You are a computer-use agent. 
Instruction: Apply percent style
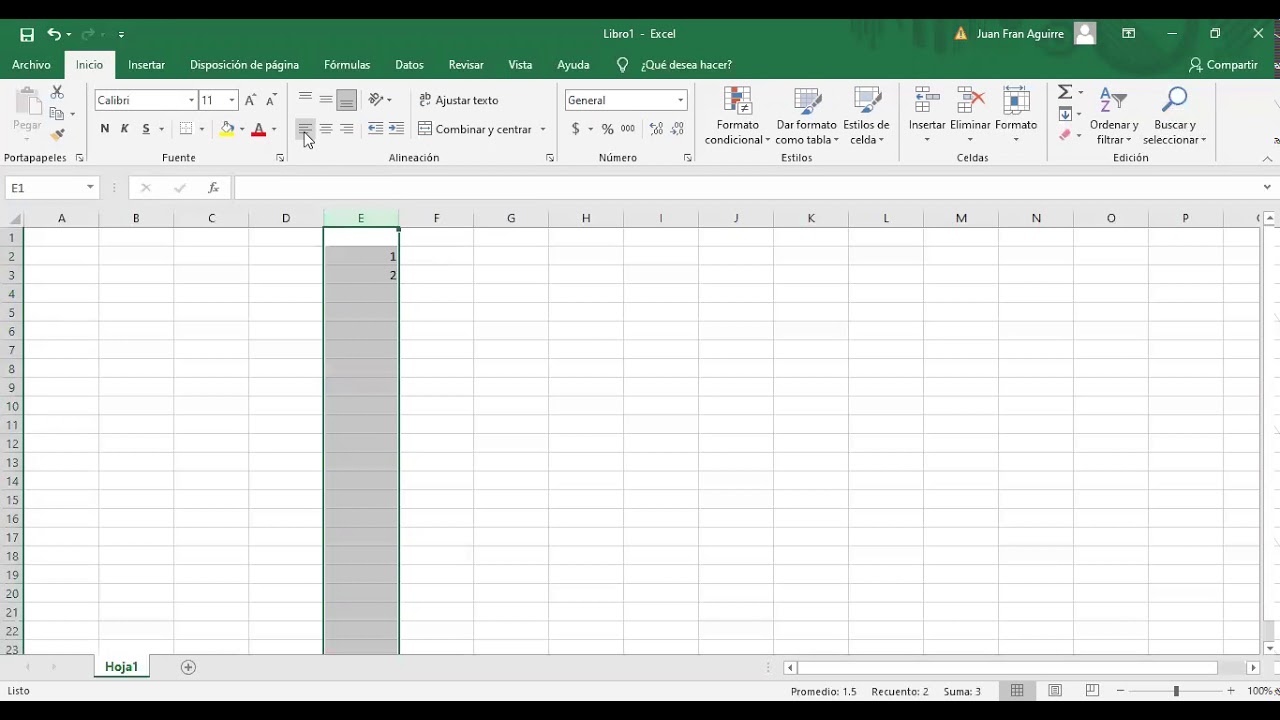point(607,129)
